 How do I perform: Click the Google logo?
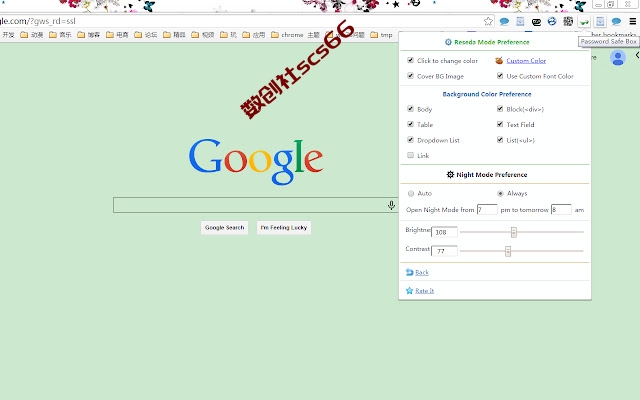click(256, 162)
